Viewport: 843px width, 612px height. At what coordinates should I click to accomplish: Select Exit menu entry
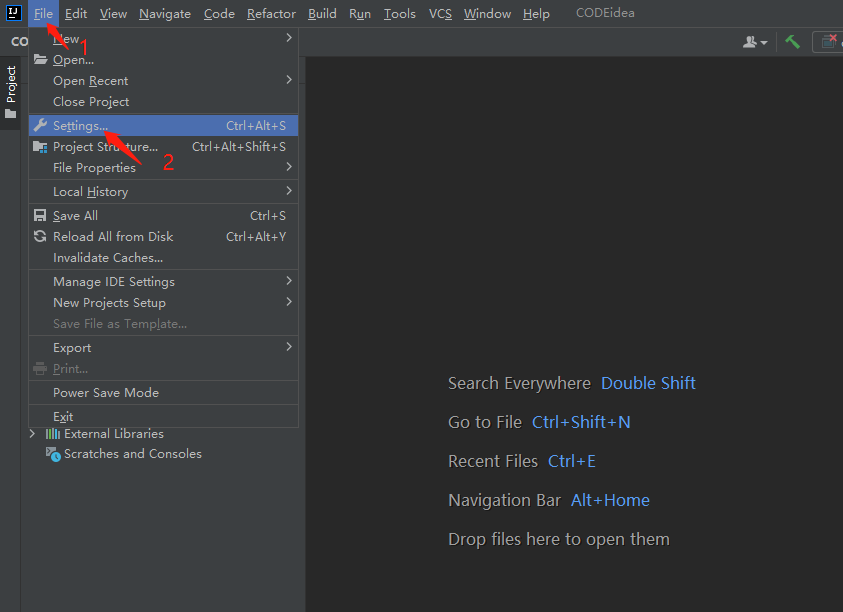[163, 416]
